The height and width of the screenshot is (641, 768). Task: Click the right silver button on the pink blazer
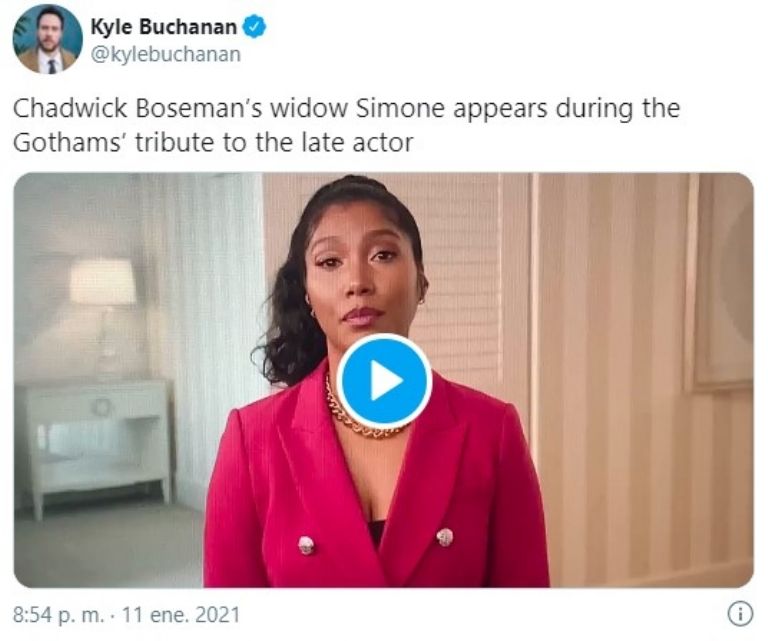pos(445,537)
